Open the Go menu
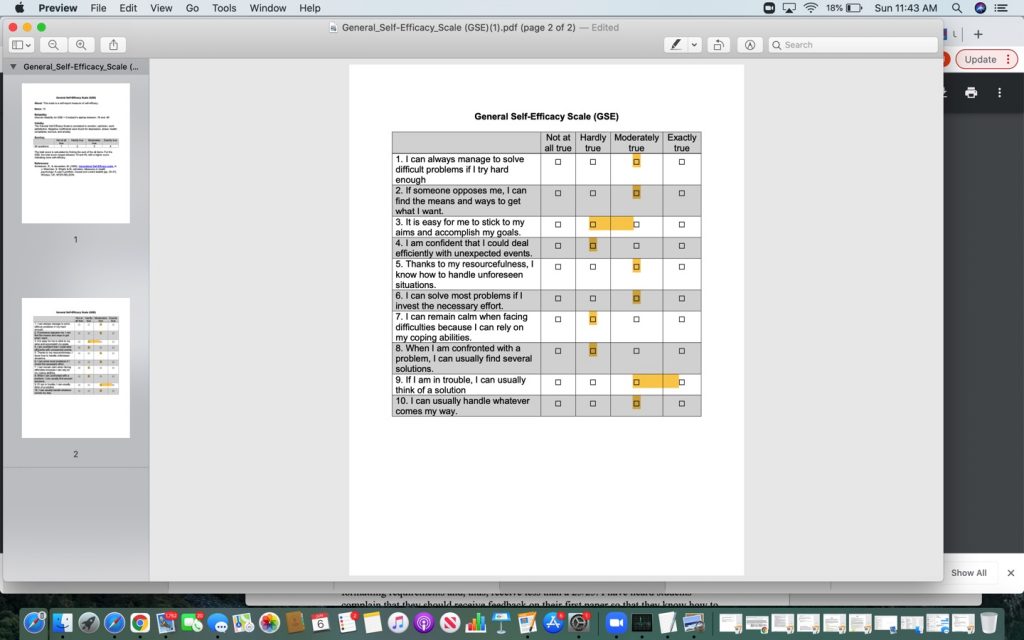 tap(192, 8)
